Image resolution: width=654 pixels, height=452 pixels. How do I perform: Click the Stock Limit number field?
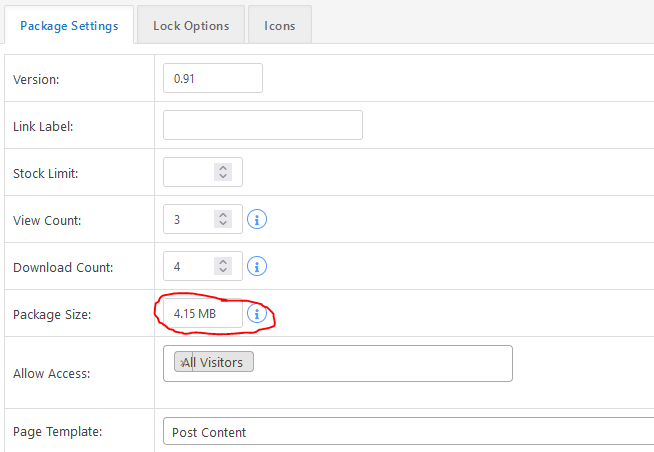[203, 172]
